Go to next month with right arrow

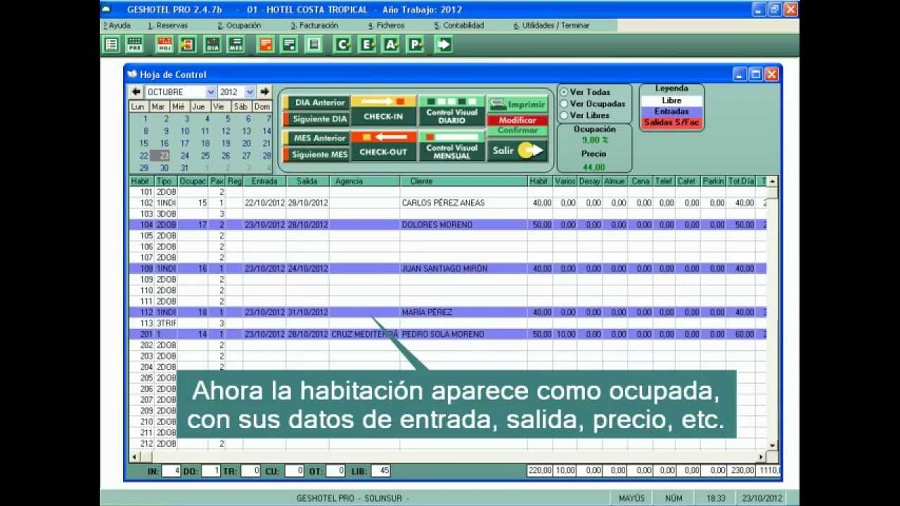[264, 92]
